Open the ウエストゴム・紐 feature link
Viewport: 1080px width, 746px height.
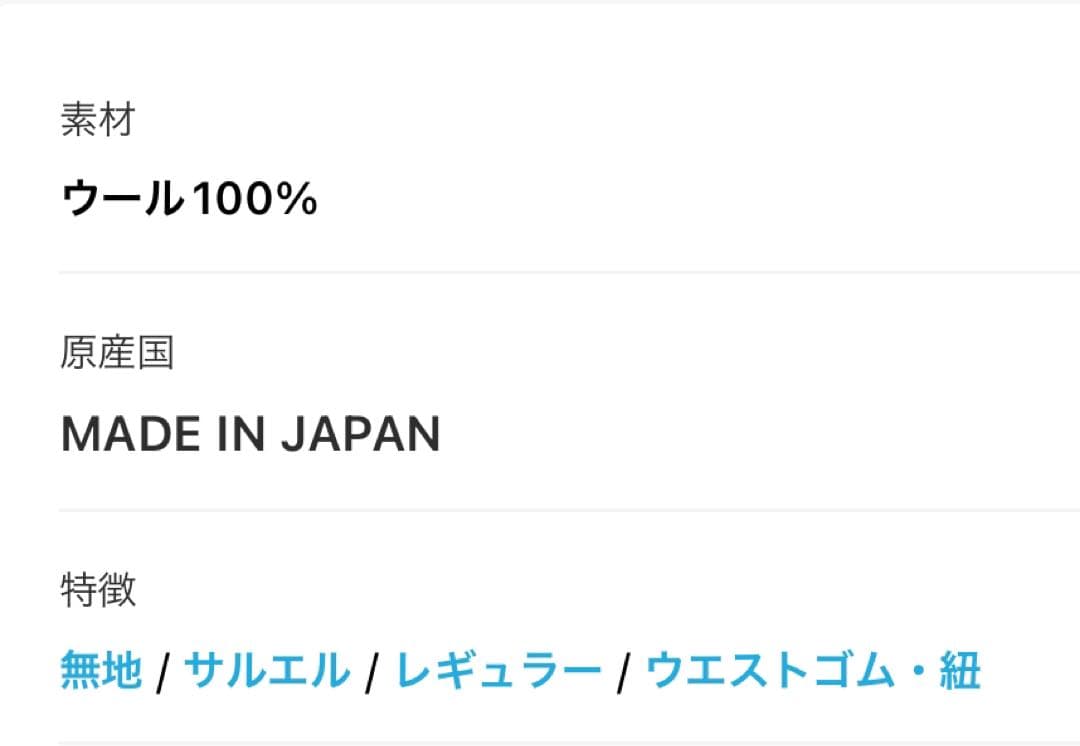(x=813, y=671)
